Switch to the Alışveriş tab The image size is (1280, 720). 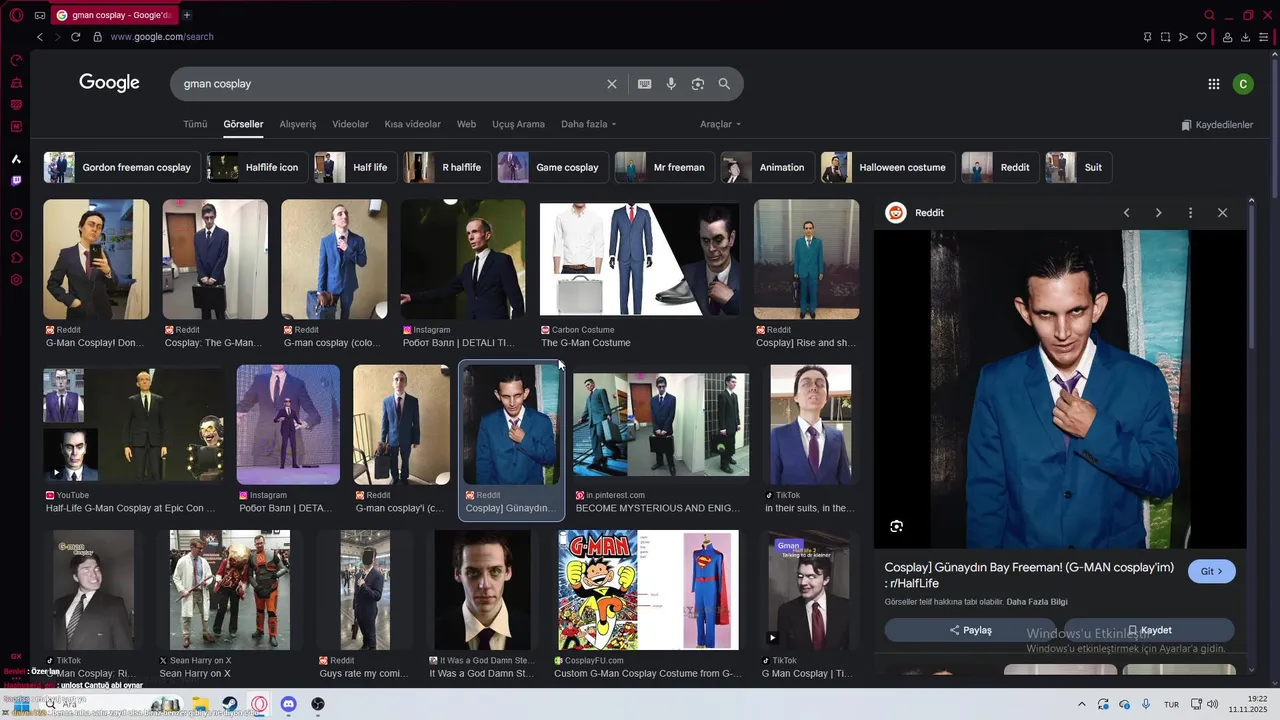pyautogui.click(x=298, y=124)
